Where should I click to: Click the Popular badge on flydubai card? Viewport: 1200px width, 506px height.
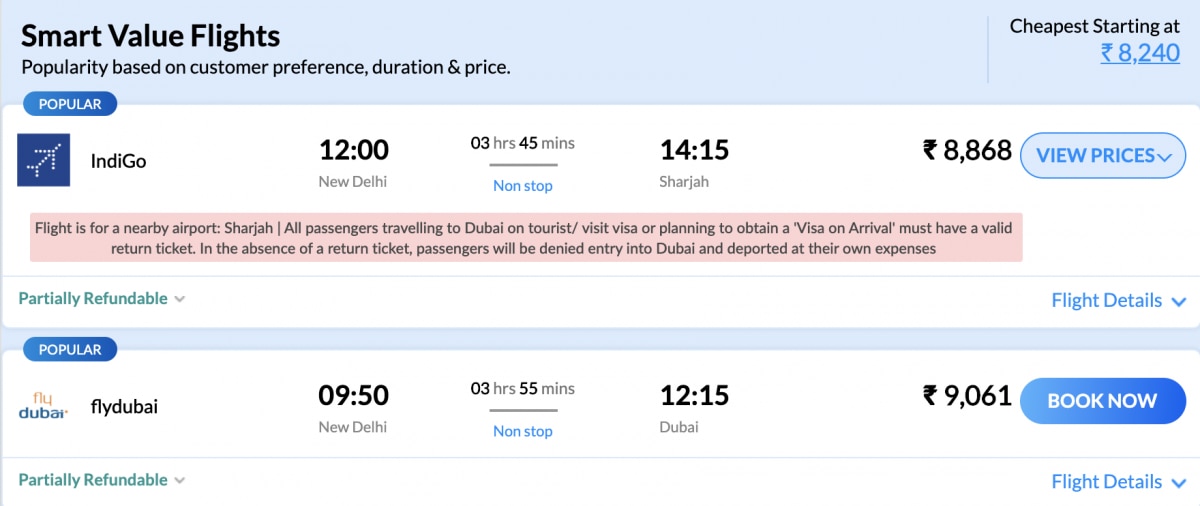pos(70,350)
